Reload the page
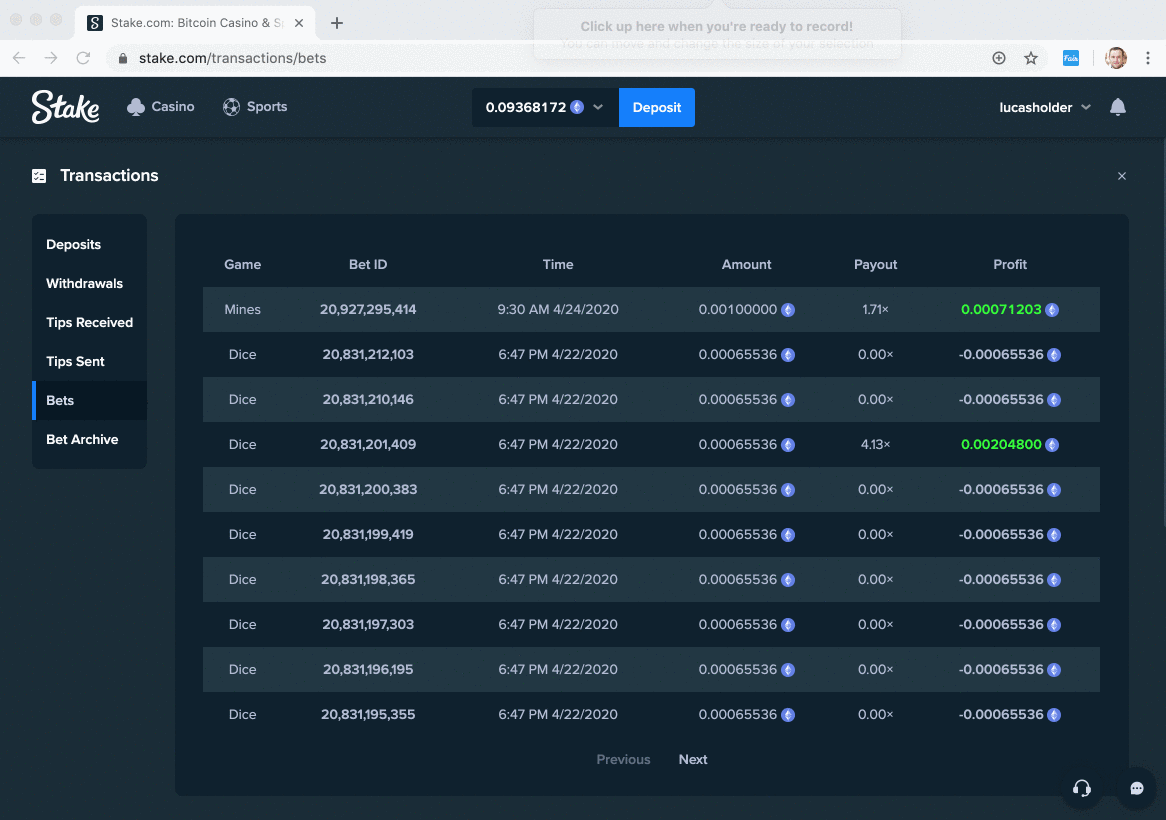Image resolution: width=1166 pixels, height=820 pixels. (83, 58)
